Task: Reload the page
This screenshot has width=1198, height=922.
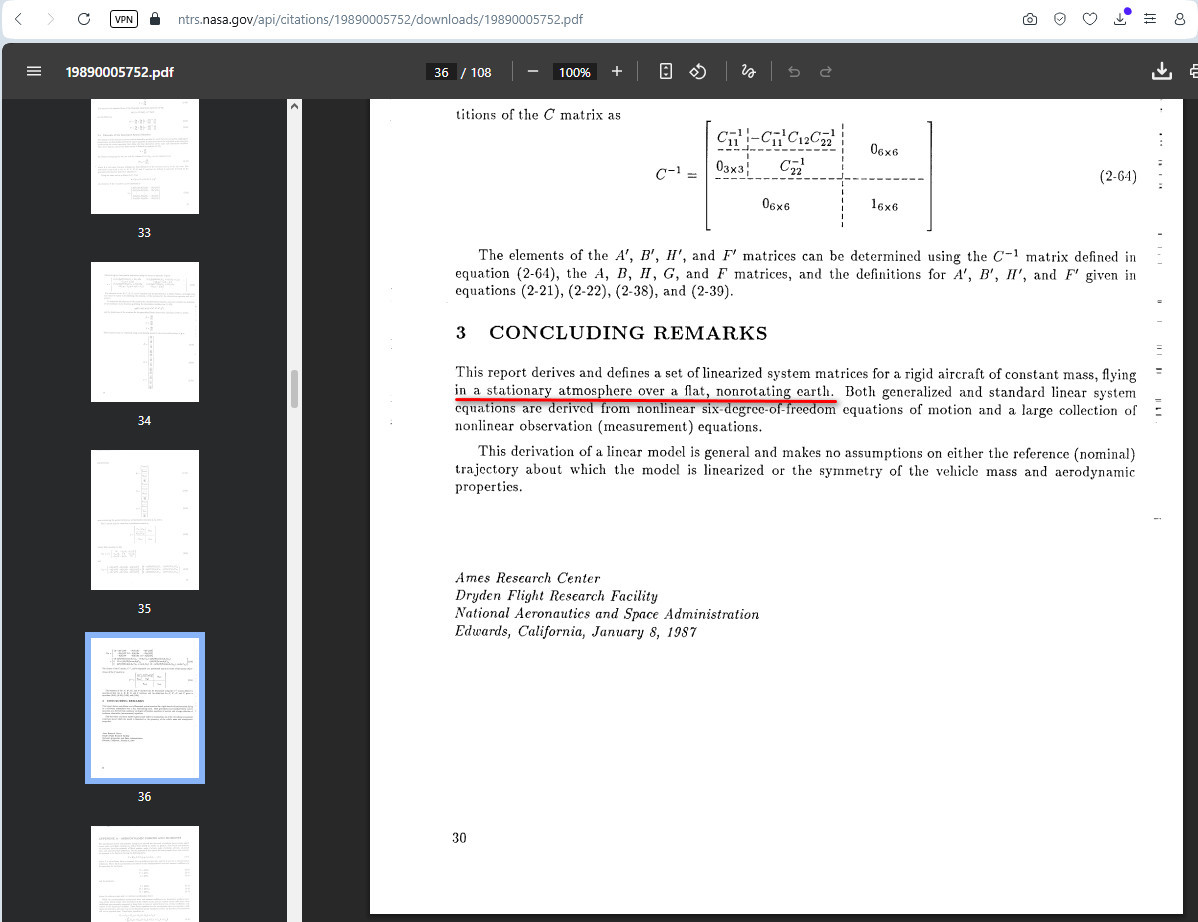Action: [x=84, y=19]
